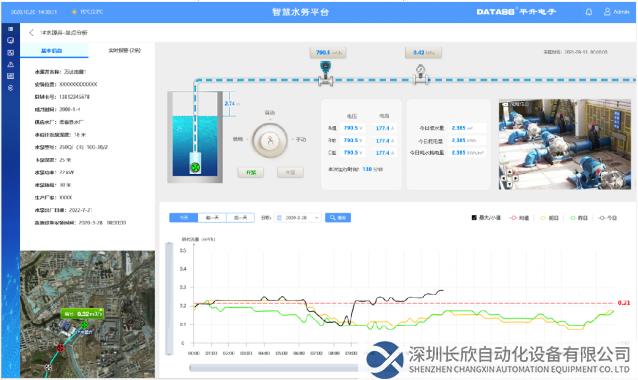Click the 790.1 flow value label

tap(328, 52)
